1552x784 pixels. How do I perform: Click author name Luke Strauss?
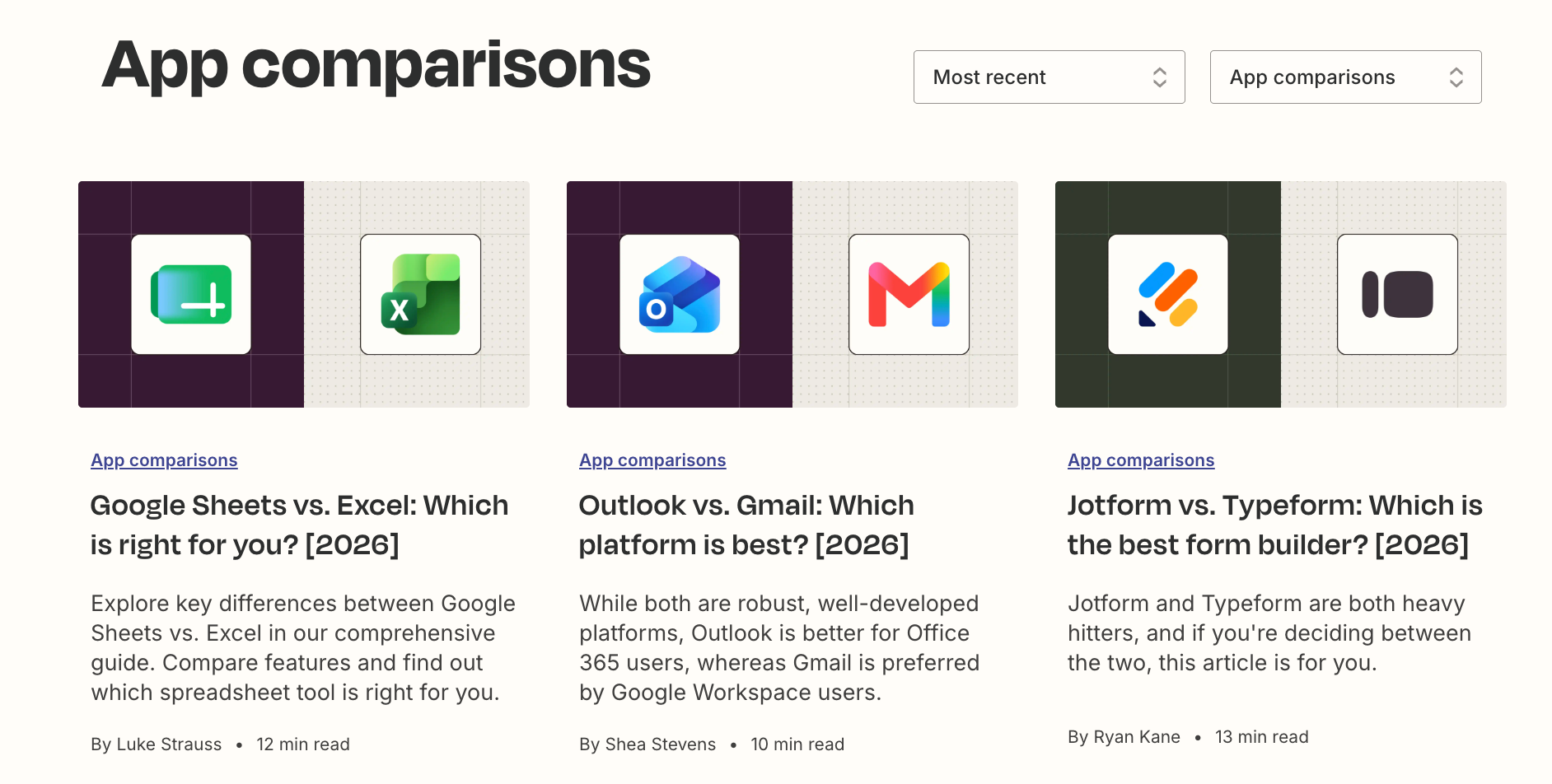point(169,744)
